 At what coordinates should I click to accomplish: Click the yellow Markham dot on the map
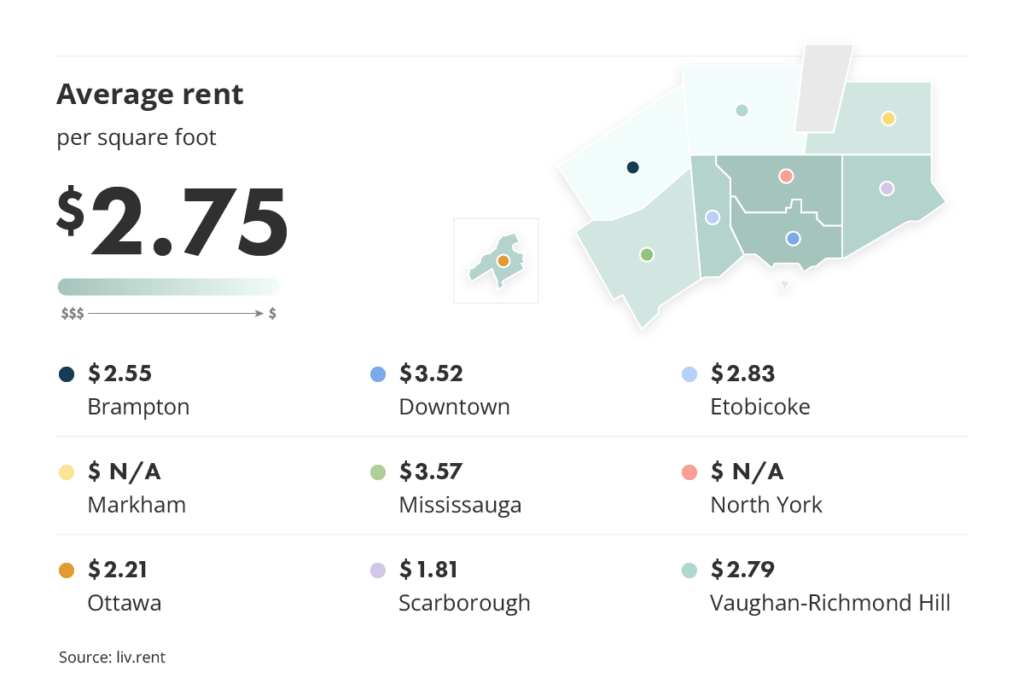tap(888, 119)
